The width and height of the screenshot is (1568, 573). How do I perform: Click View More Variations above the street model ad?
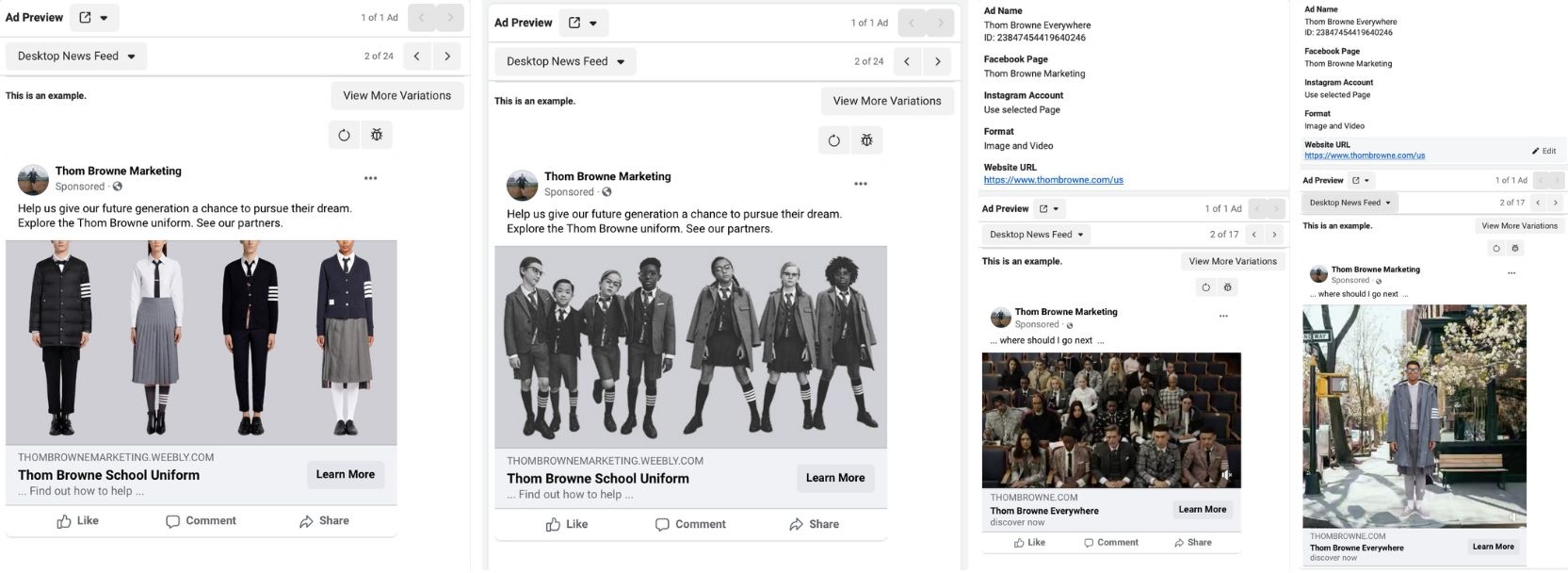[1519, 226]
